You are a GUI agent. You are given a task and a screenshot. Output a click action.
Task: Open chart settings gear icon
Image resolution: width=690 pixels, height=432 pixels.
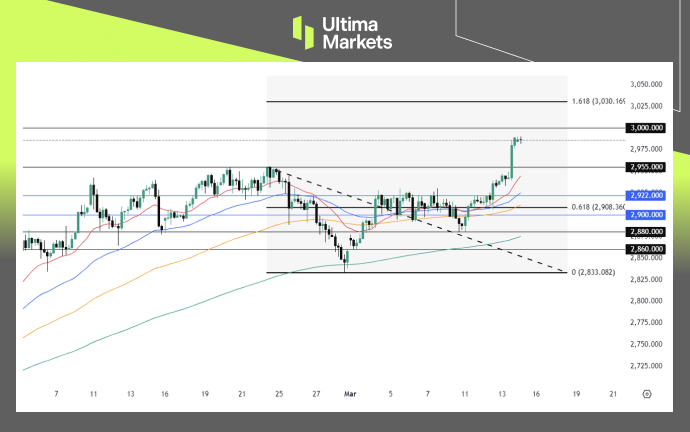(x=648, y=394)
